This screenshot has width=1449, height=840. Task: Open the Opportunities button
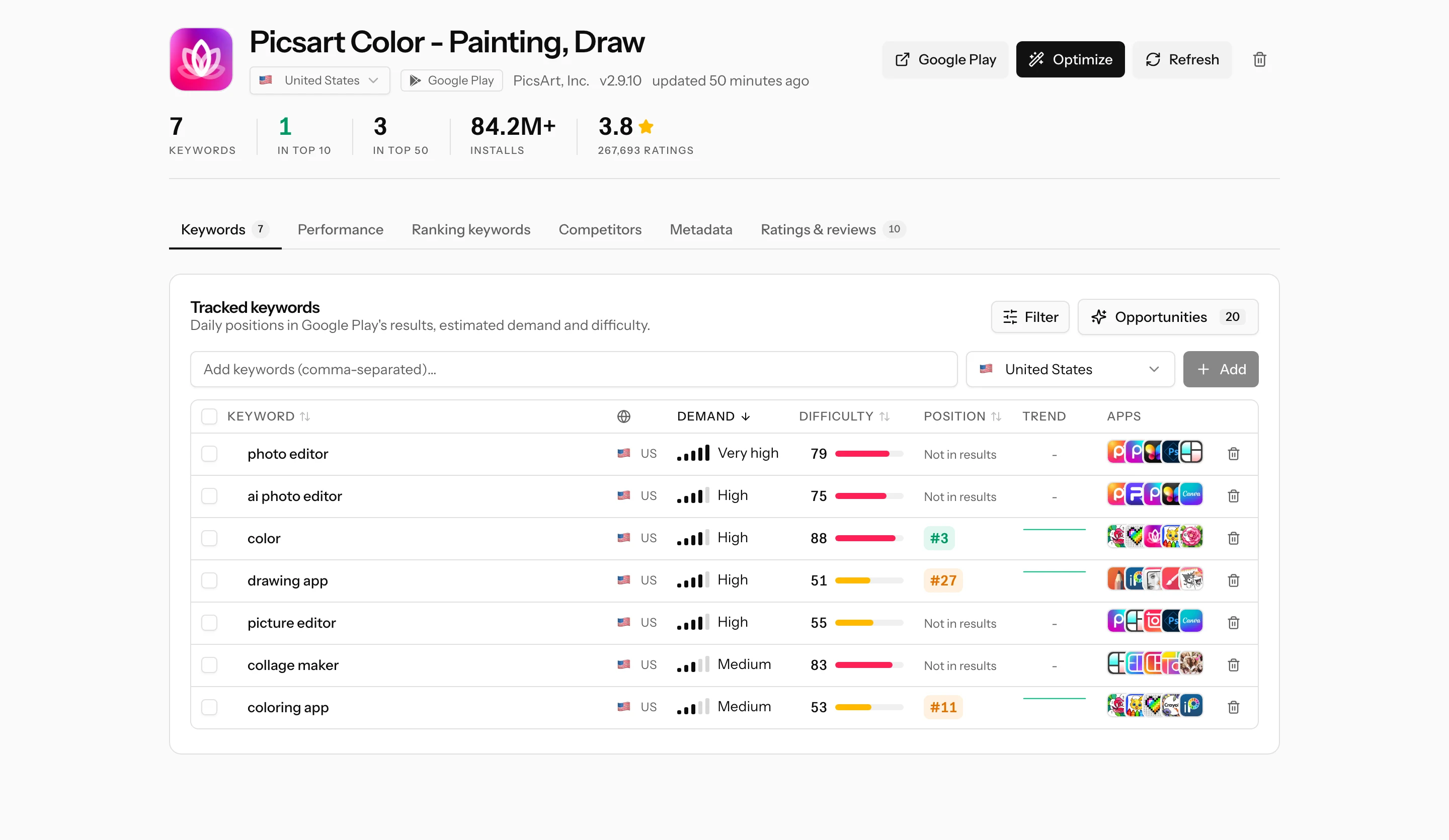tap(1168, 317)
